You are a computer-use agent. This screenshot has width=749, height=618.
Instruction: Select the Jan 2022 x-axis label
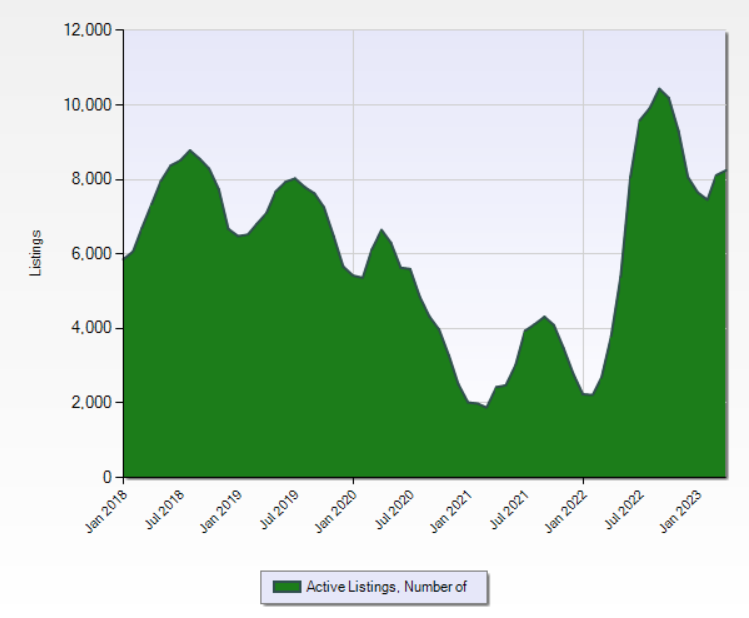(565, 507)
